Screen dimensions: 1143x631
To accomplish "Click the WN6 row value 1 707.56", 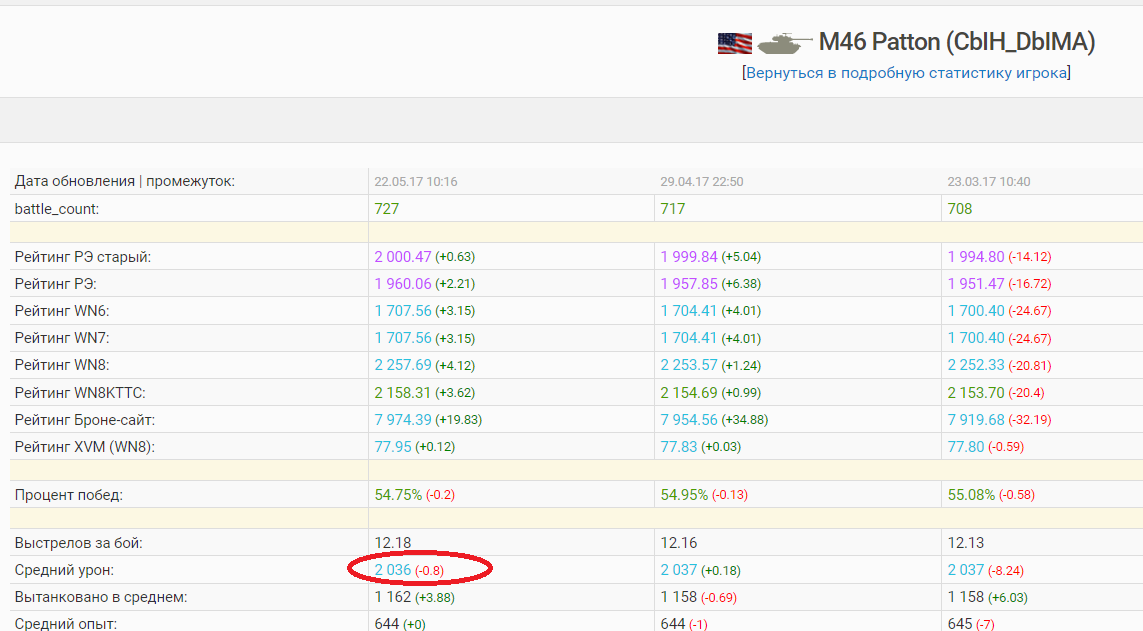I will (403, 310).
